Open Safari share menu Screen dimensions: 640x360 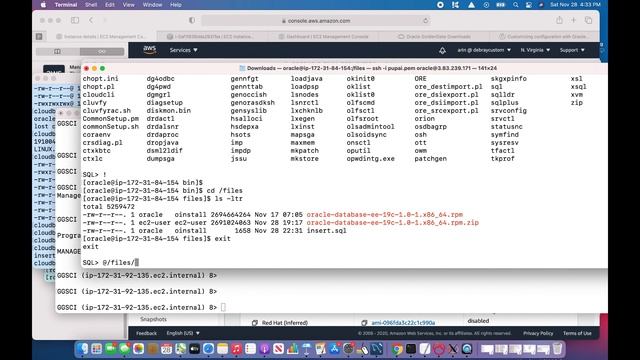click(559, 20)
